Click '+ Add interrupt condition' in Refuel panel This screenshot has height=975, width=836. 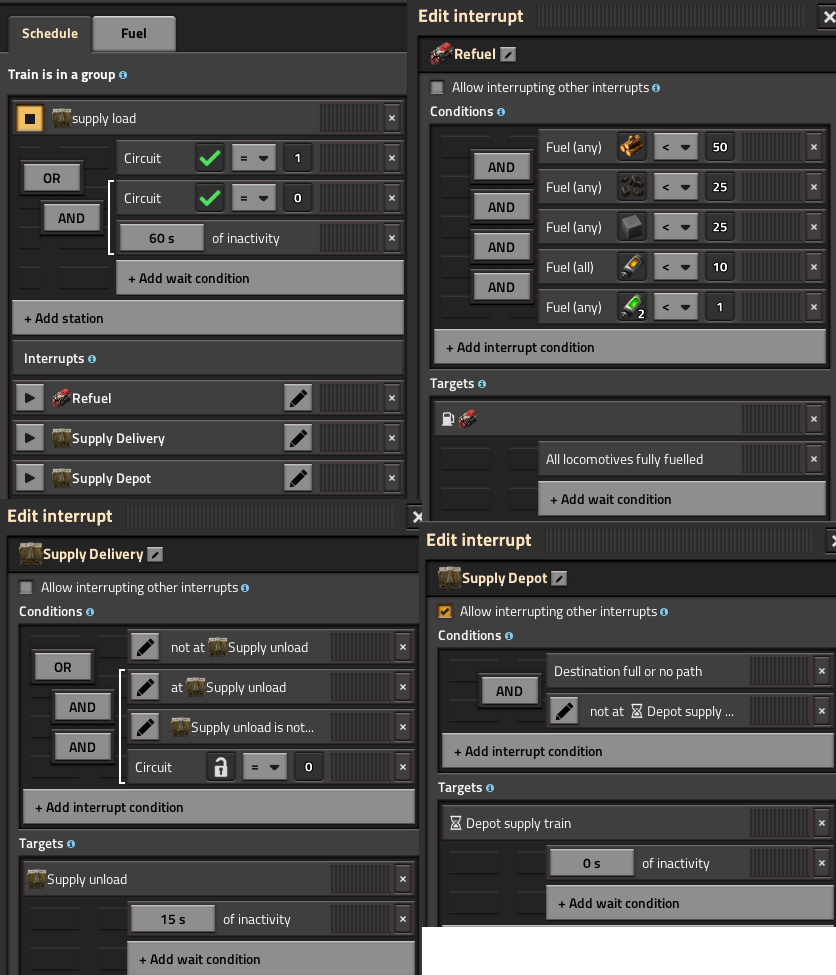pyautogui.click(x=630, y=347)
